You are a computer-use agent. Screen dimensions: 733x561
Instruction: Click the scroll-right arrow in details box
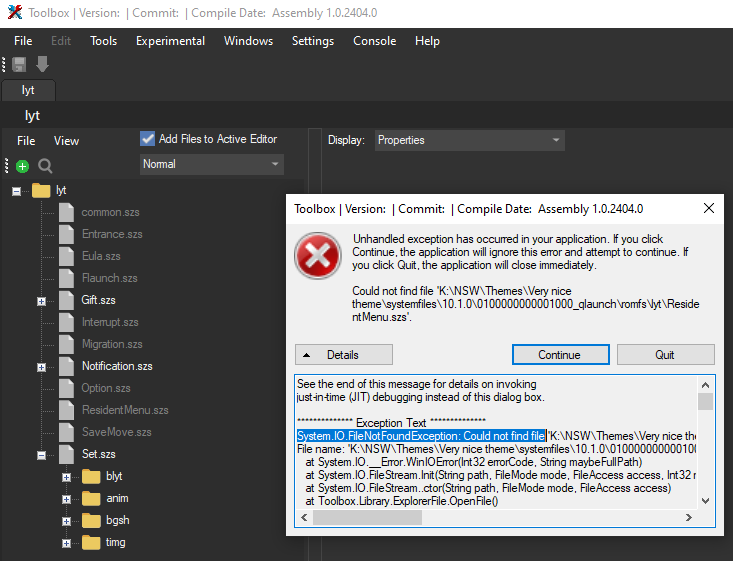click(689, 518)
